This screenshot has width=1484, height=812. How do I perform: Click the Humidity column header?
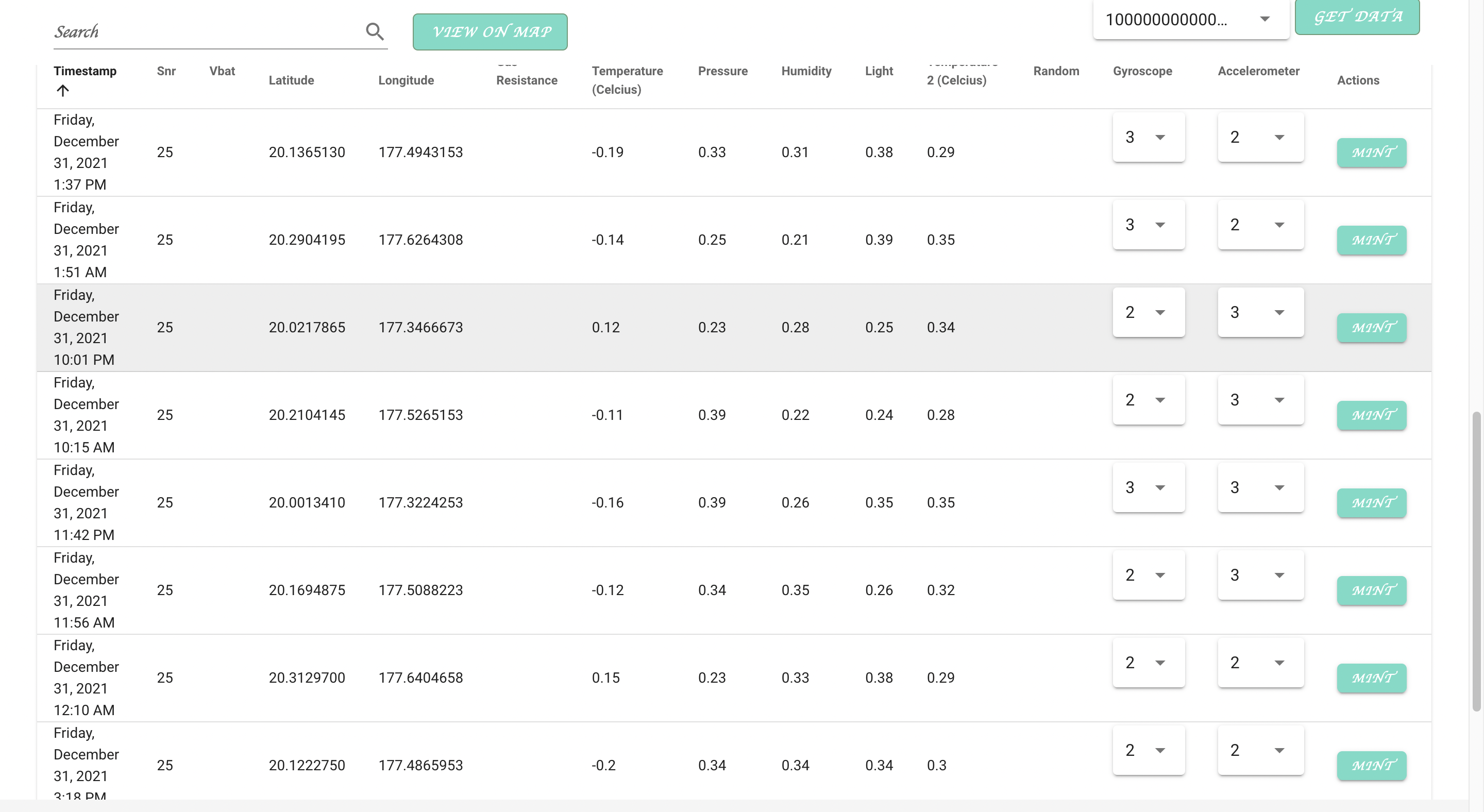(806, 71)
